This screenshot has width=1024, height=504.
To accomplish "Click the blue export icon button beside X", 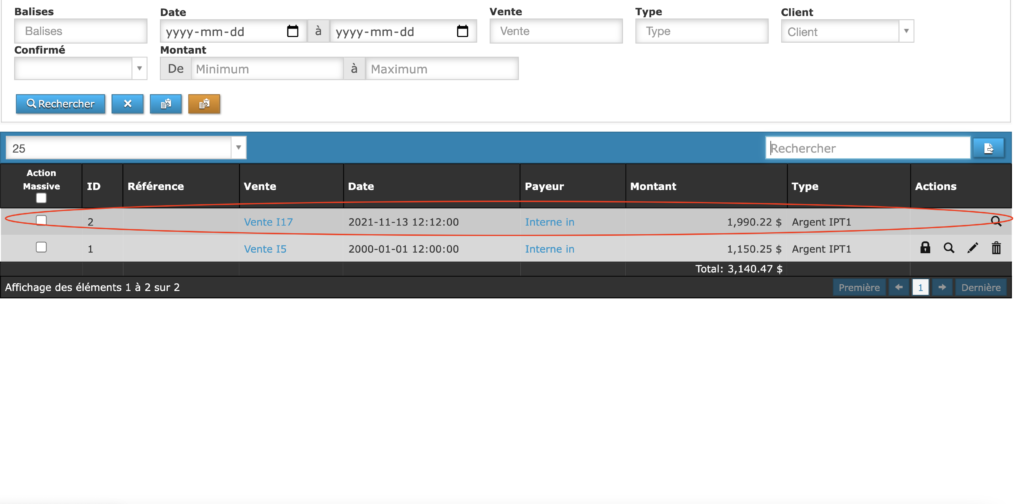I will 166,104.
